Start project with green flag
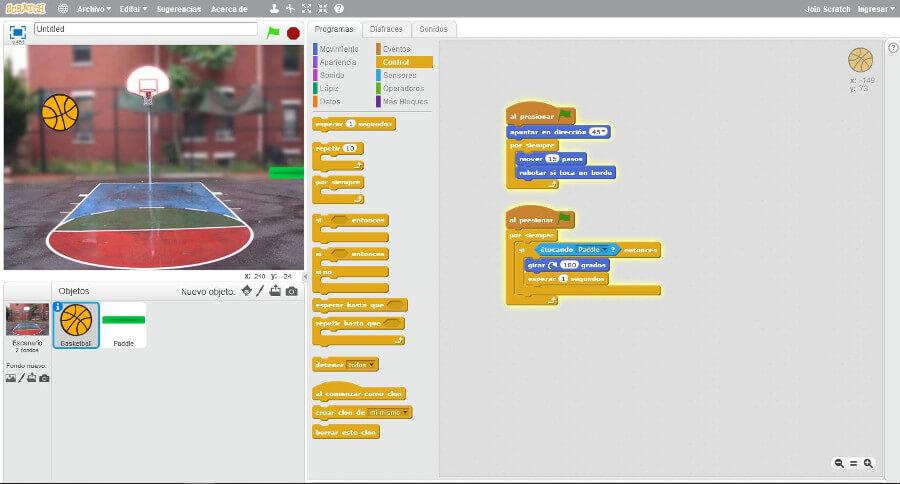 click(273, 33)
